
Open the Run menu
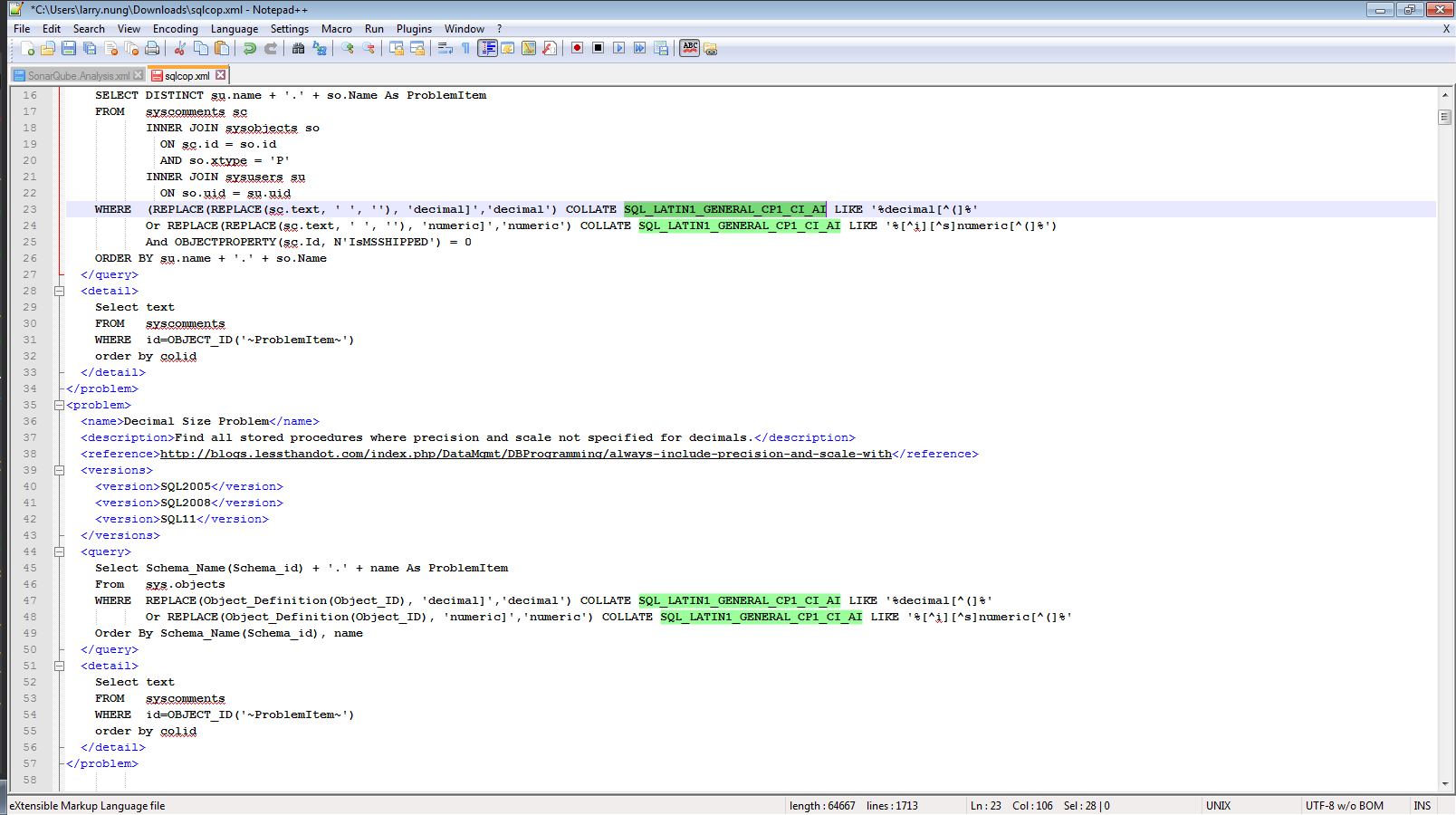pyautogui.click(x=374, y=29)
